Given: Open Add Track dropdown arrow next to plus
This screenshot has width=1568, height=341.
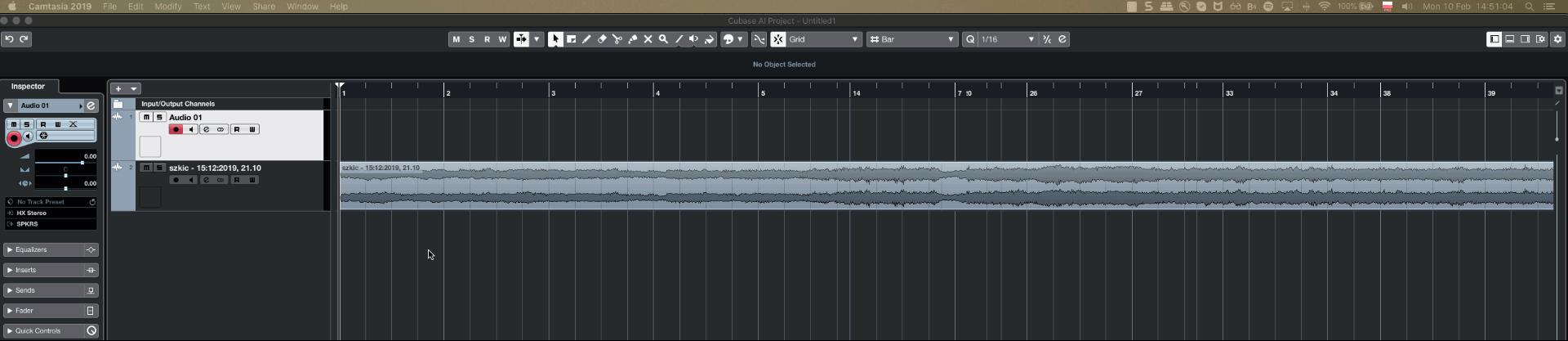Looking at the screenshot, I should pos(134,88).
